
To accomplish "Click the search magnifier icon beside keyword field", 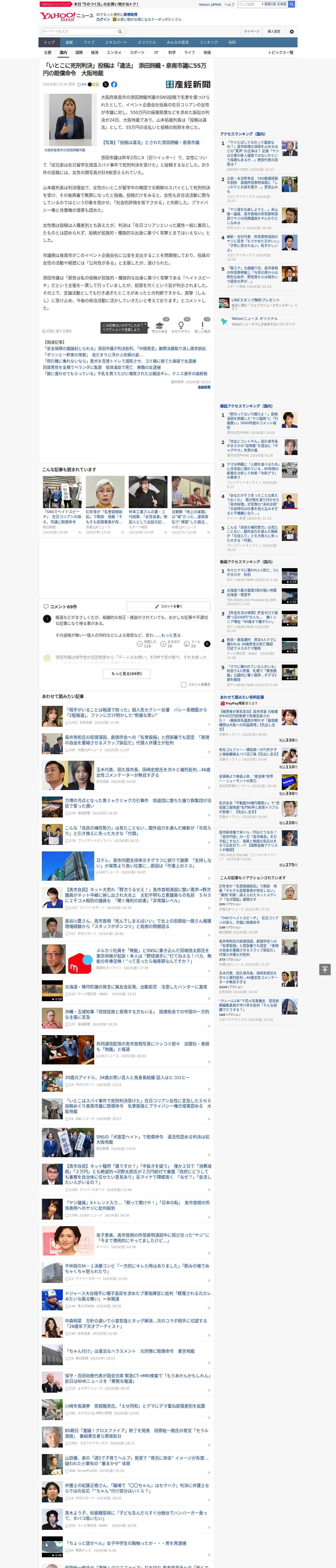I will coord(120,32).
